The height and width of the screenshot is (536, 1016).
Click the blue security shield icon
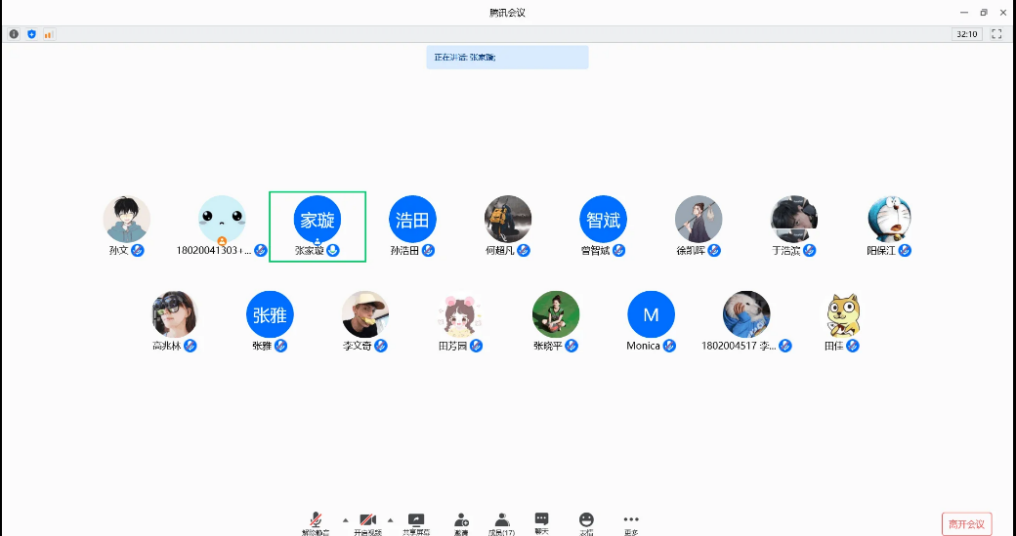pos(31,34)
